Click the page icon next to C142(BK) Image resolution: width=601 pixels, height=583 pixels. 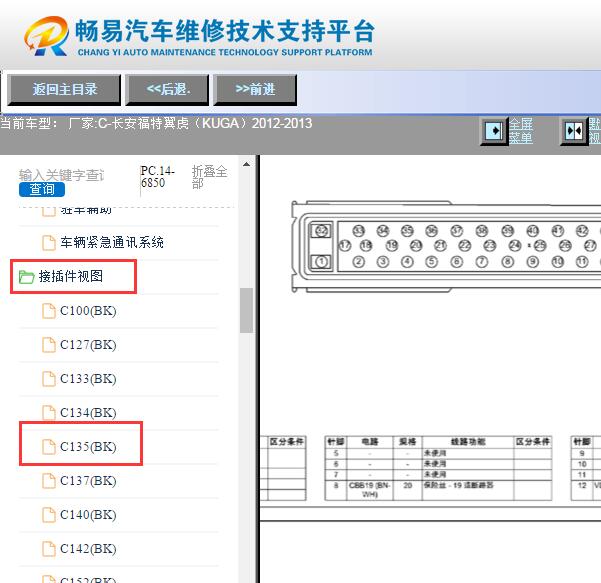(x=49, y=549)
